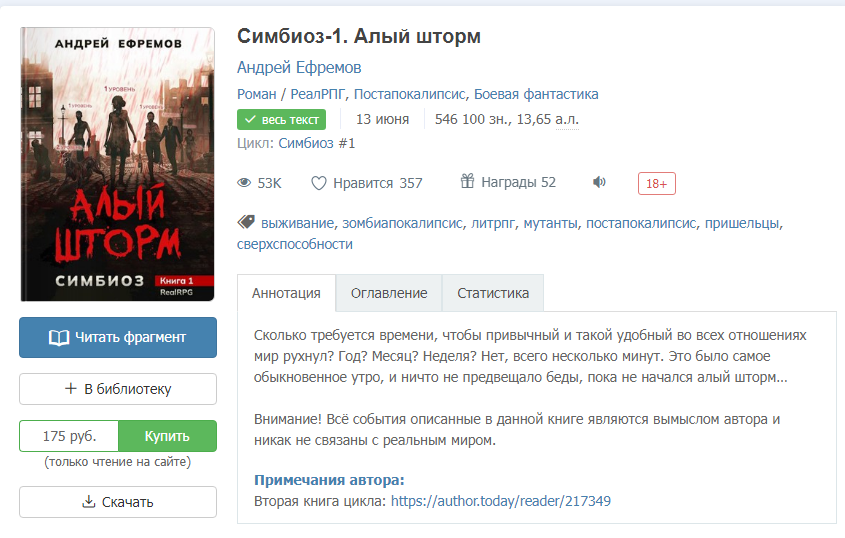Open the author link 'Андрей Ефремов'
Screen dimensions: 845x538
click(x=299, y=67)
